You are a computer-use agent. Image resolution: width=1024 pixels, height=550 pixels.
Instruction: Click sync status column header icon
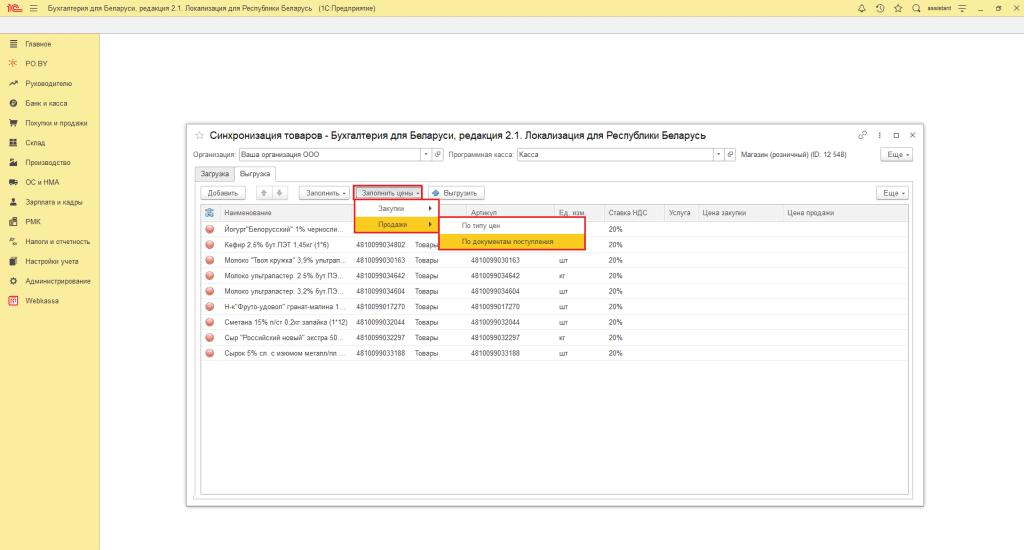pyautogui.click(x=210, y=212)
